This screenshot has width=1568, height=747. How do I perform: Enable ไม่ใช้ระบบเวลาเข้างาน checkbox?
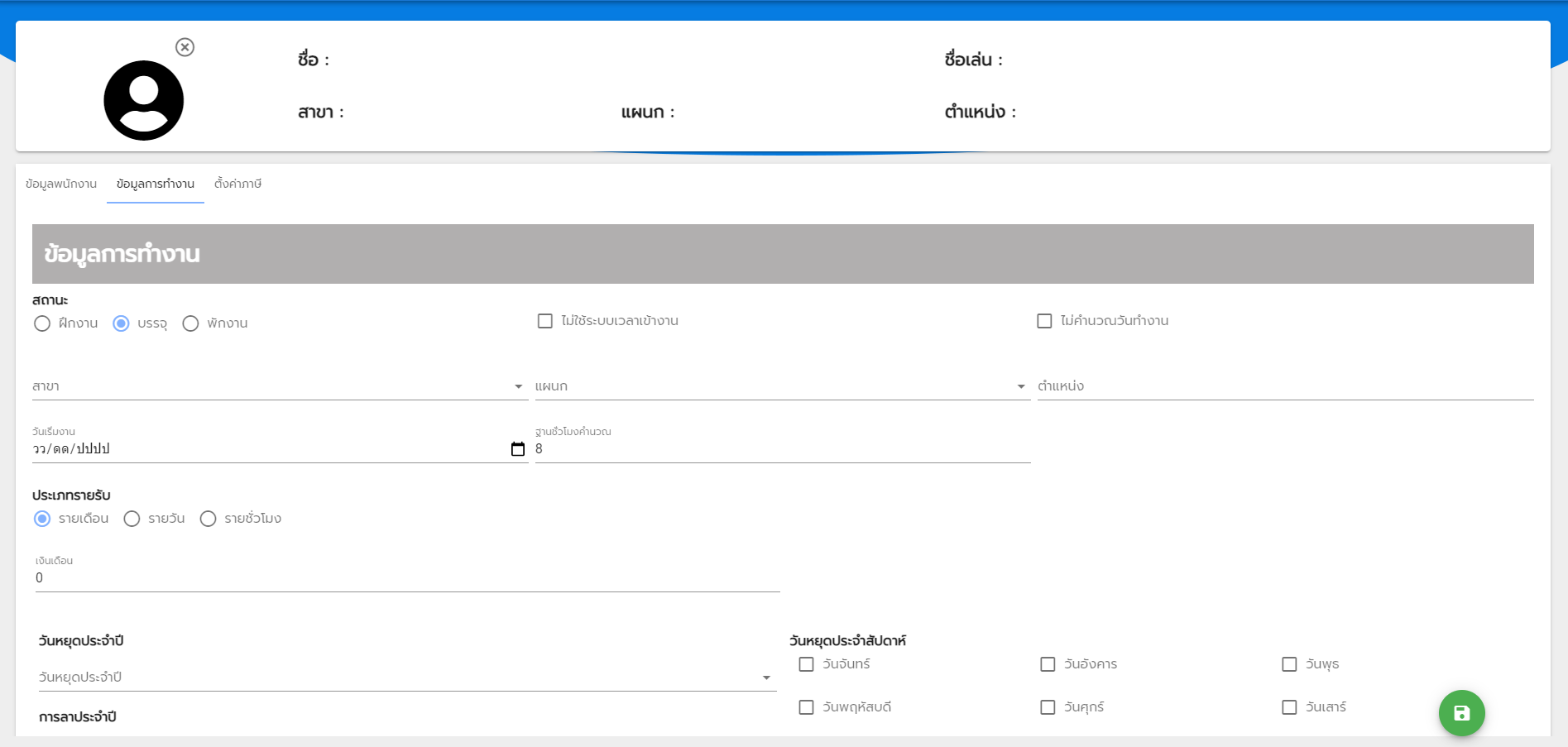point(545,321)
